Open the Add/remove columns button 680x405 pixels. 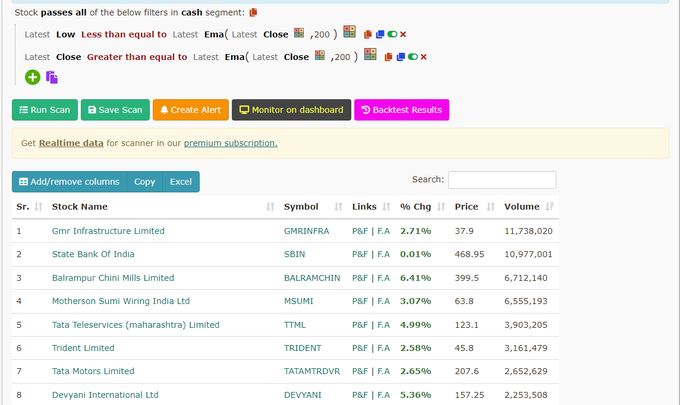click(x=69, y=182)
